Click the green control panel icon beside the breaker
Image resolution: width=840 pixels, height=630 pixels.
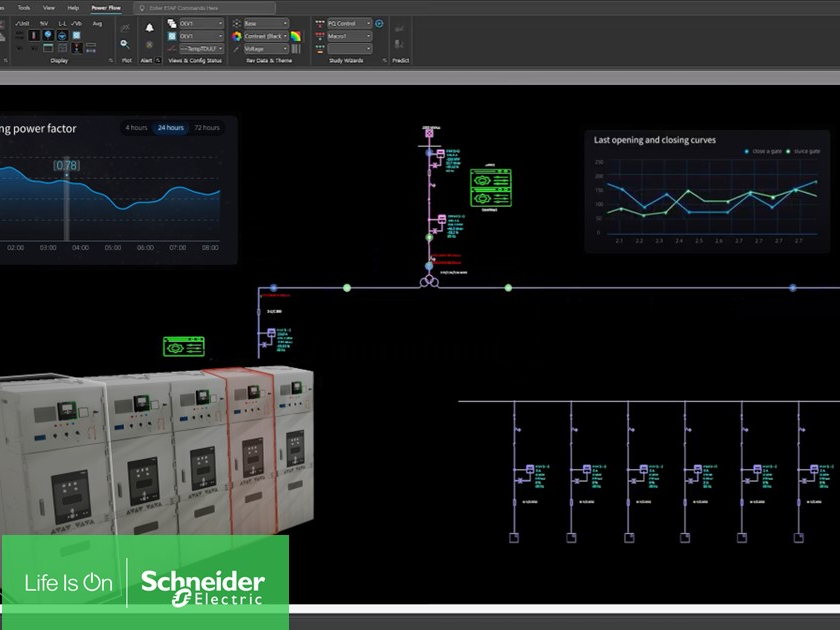tap(490, 187)
